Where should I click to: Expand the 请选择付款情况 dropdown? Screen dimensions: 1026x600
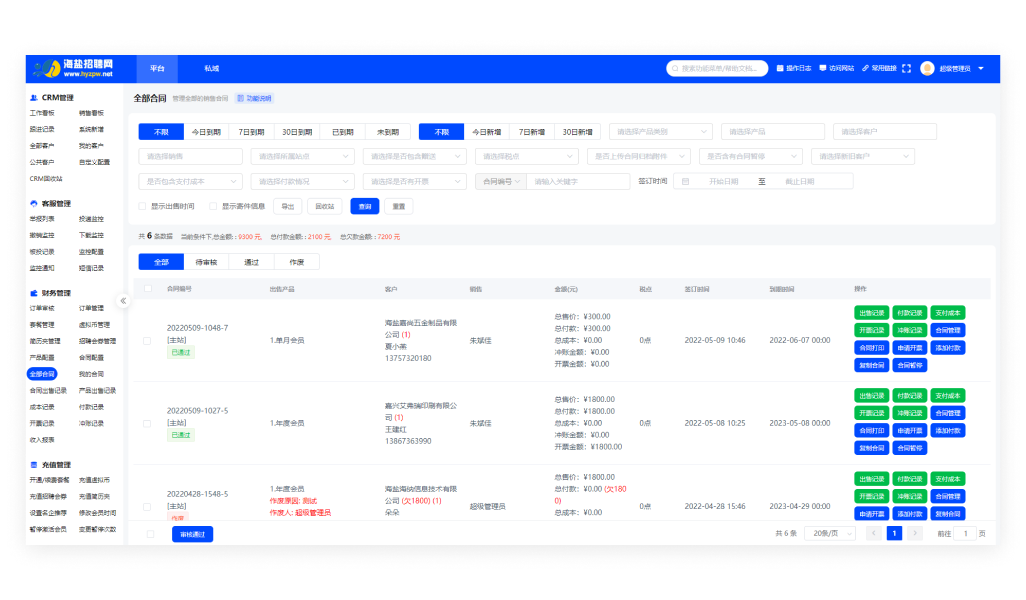pyautogui.click(x=300, y=181)
